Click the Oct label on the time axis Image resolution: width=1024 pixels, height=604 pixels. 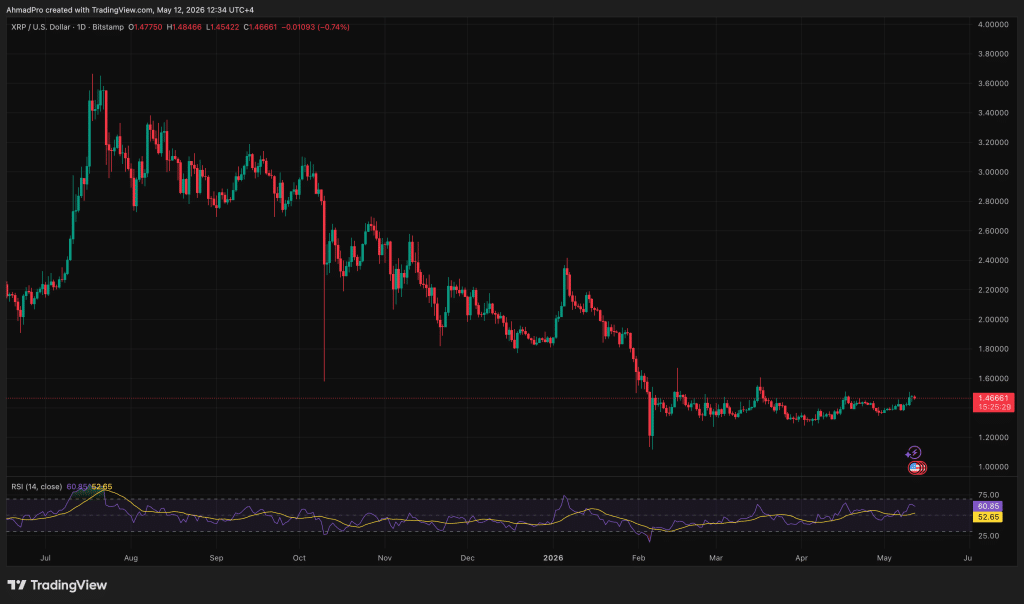(299, 558)
